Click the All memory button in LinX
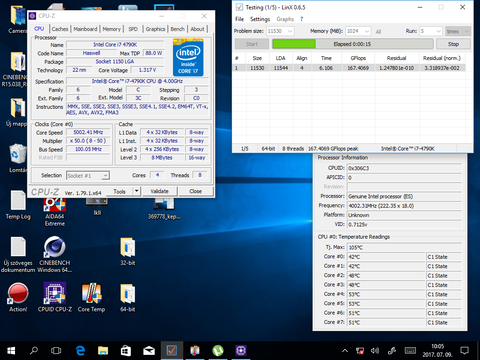480x360 pixels. pos(378,32)
